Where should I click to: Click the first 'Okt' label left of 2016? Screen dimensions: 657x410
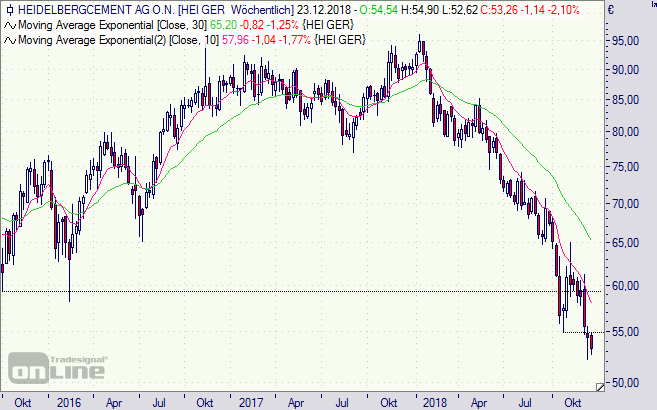[23, 402]
